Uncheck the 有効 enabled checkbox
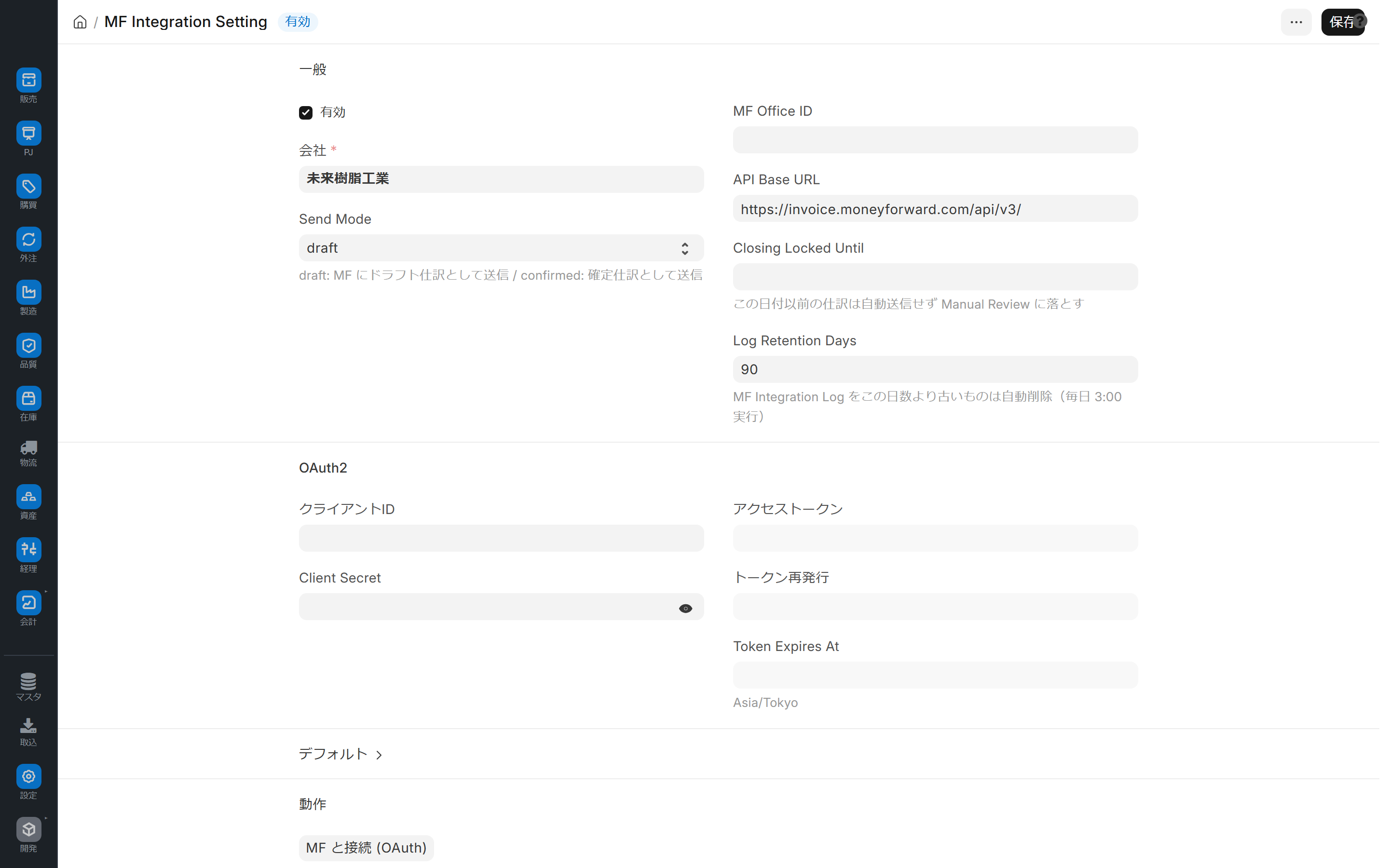The height and width of the screenshot is (868, 1389). point(305,112)
